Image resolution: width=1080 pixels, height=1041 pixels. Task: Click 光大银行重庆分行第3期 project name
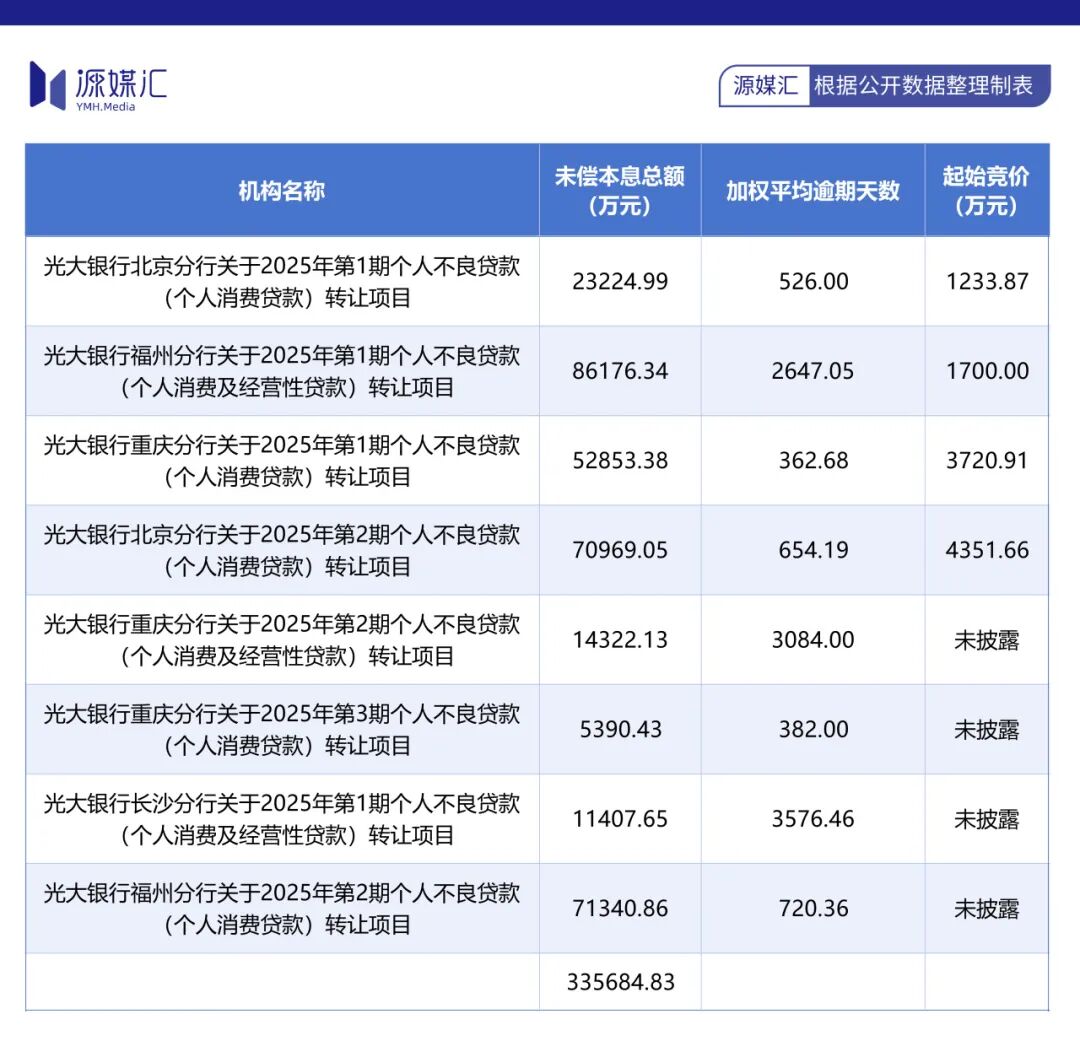(x=282, y=728)
